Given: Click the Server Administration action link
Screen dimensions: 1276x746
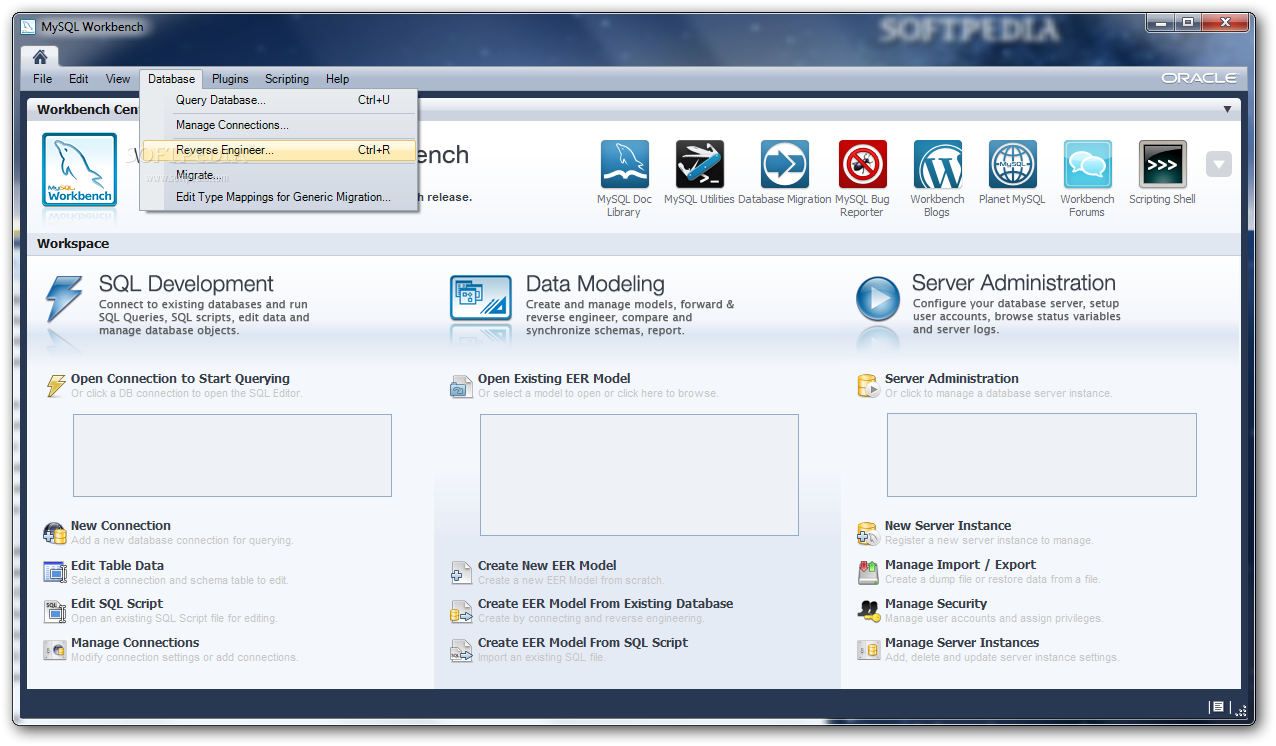Looking at the screenshot, I should coord(952,379).
